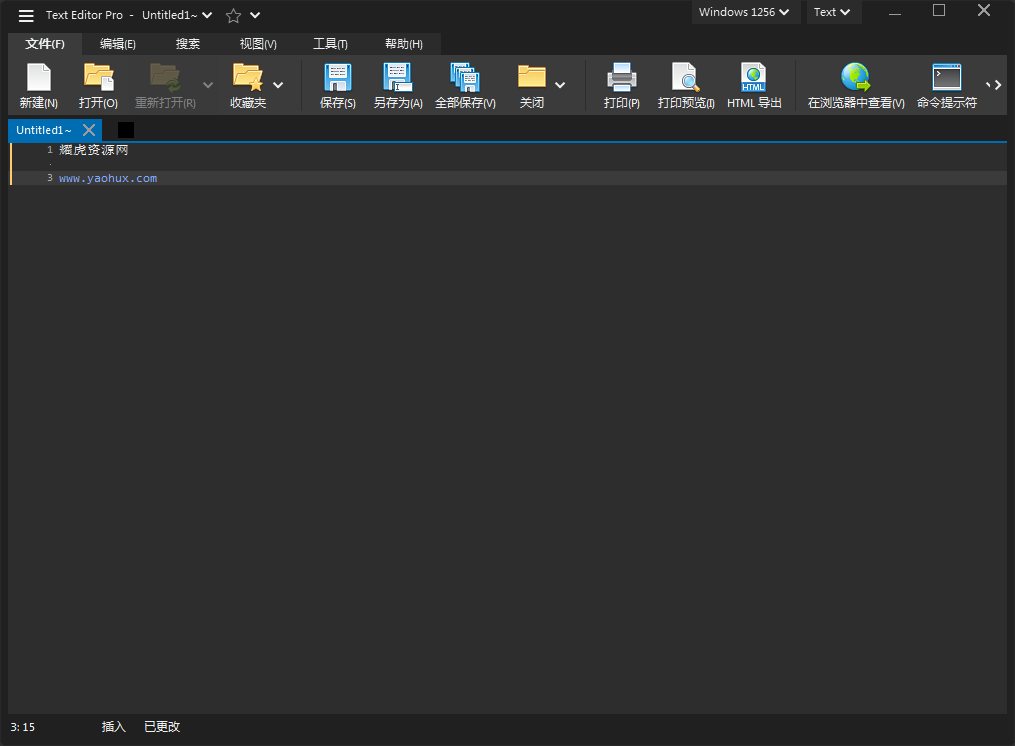This screenshot has width=1015, height=746.
Task: Click the Print (打印) printer icon
Action: click(621, 78)
